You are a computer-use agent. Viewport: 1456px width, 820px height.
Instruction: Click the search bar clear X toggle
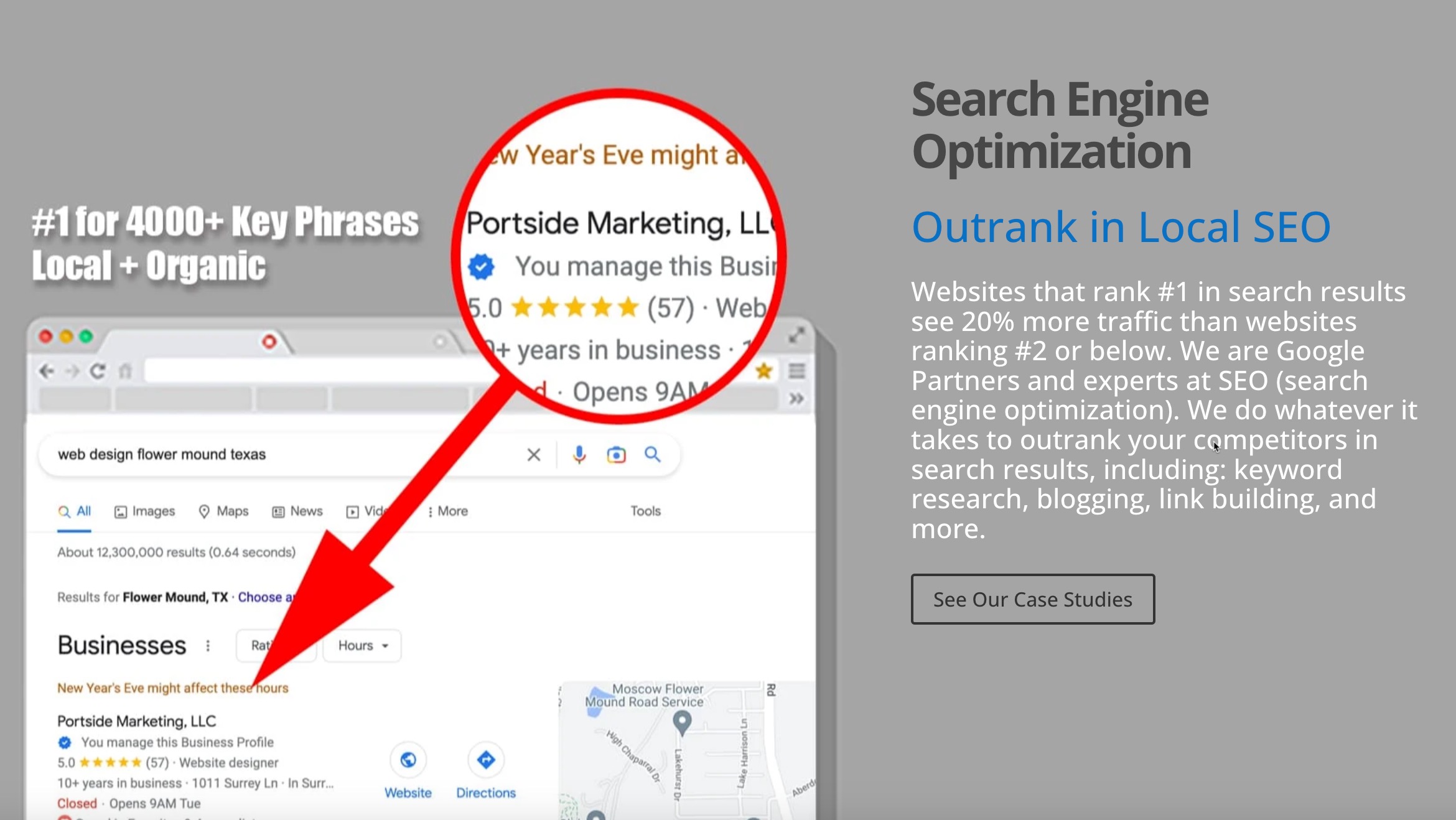coord(533,454)
